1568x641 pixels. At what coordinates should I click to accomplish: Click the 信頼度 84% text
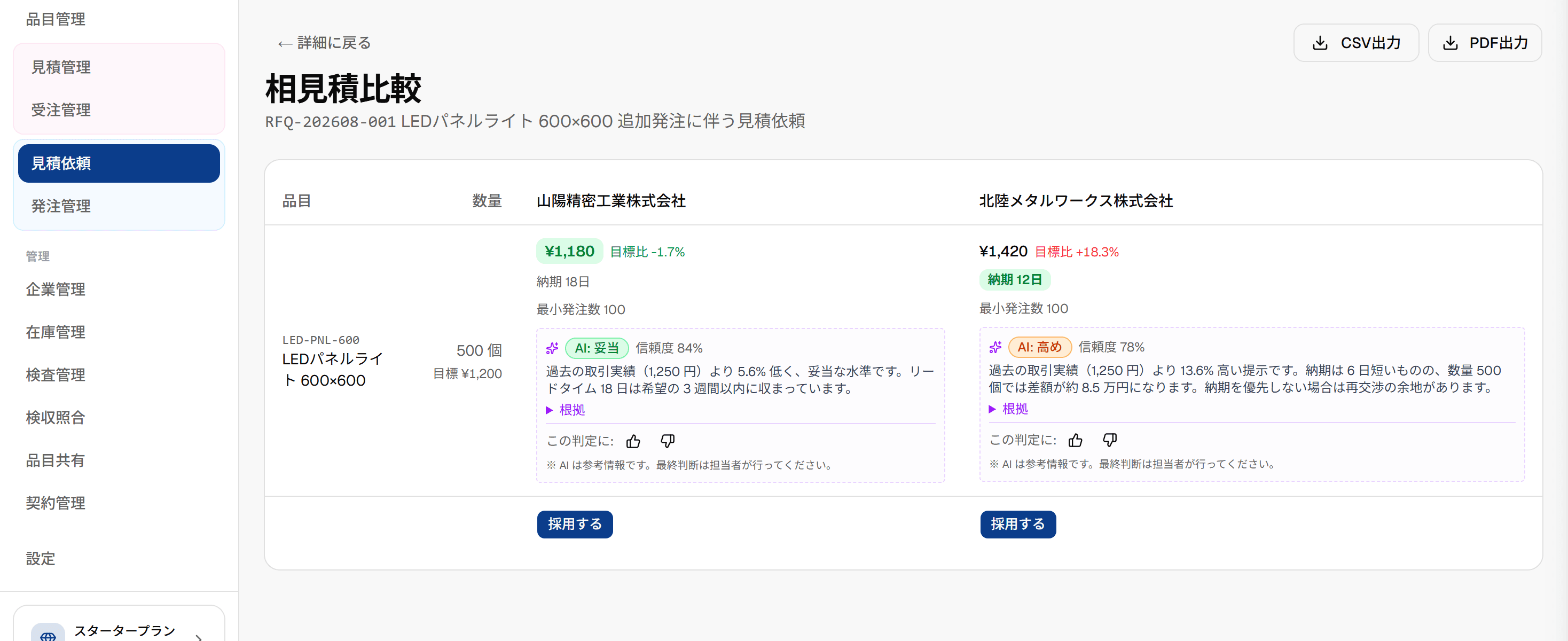(x=668, y=348)
